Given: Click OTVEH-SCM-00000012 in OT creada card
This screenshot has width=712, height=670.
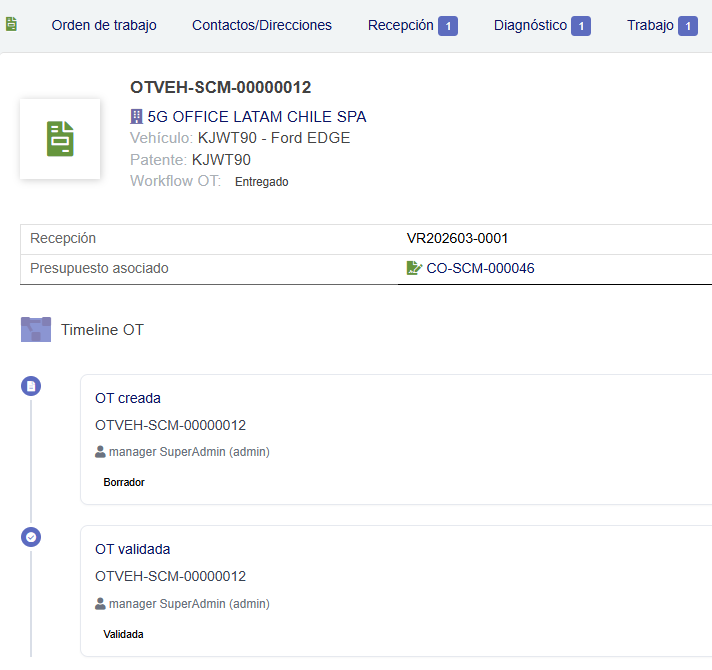Looking at the screenshot, I should pos(170,425).
